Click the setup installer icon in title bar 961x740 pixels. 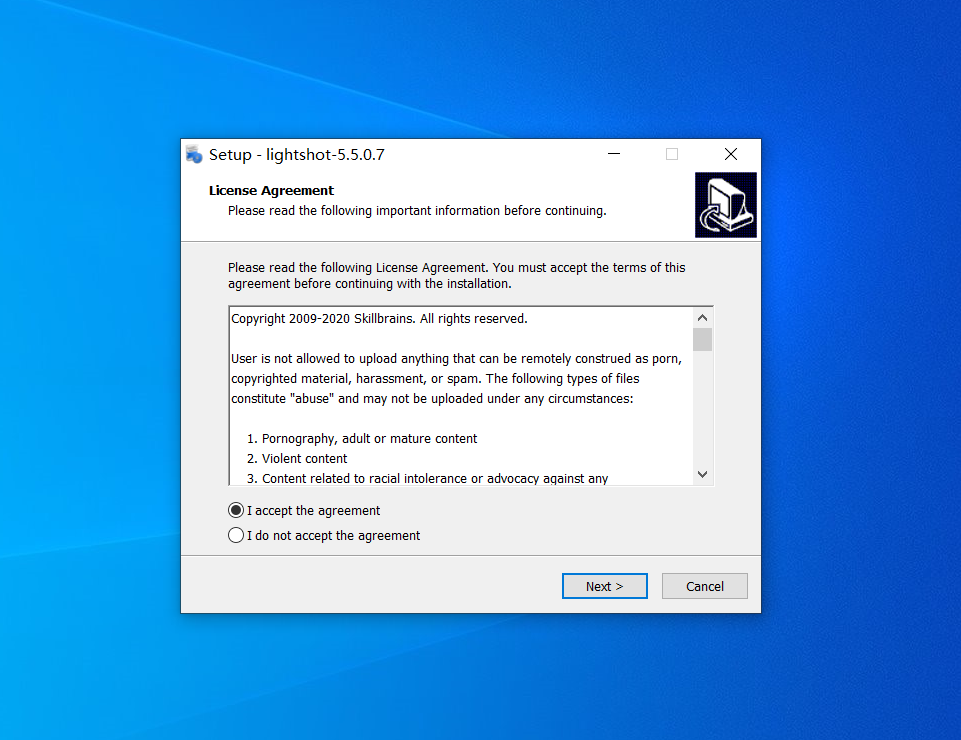[194, 154]
